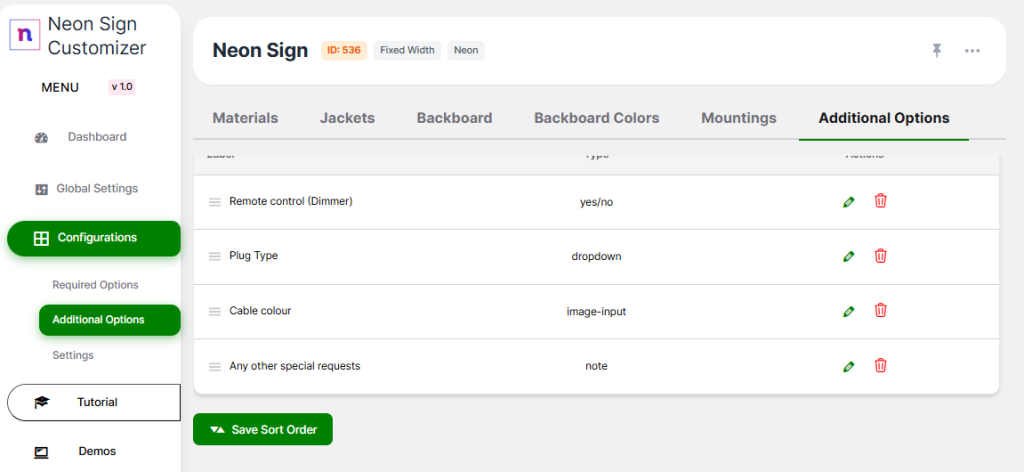Viewport: 1024px width, 472px height.
Task: Click the drag handle beside Cable colour
Action: (214, 311)
